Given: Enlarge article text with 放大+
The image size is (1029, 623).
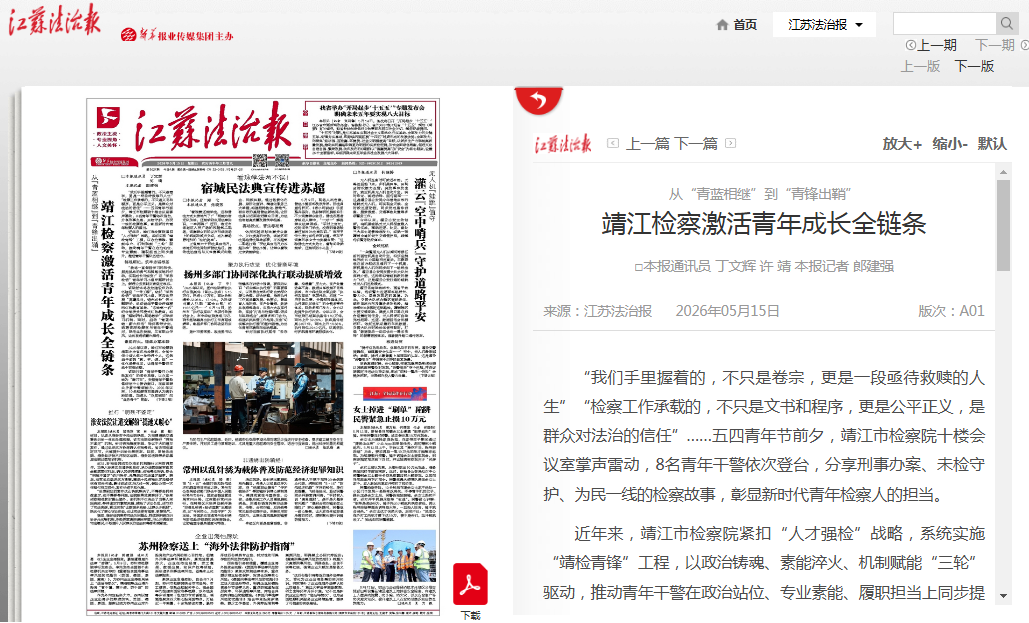Looking at the screenshot, I should tap(902, 144).
